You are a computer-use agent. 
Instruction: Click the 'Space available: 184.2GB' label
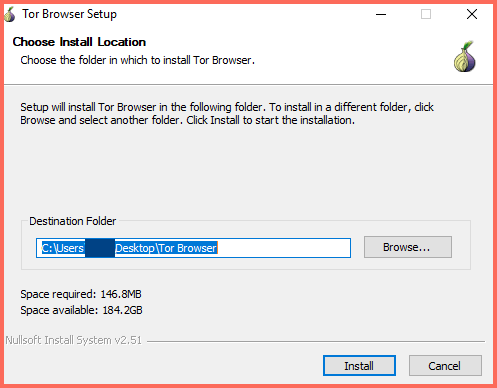(x=81, y=310)
